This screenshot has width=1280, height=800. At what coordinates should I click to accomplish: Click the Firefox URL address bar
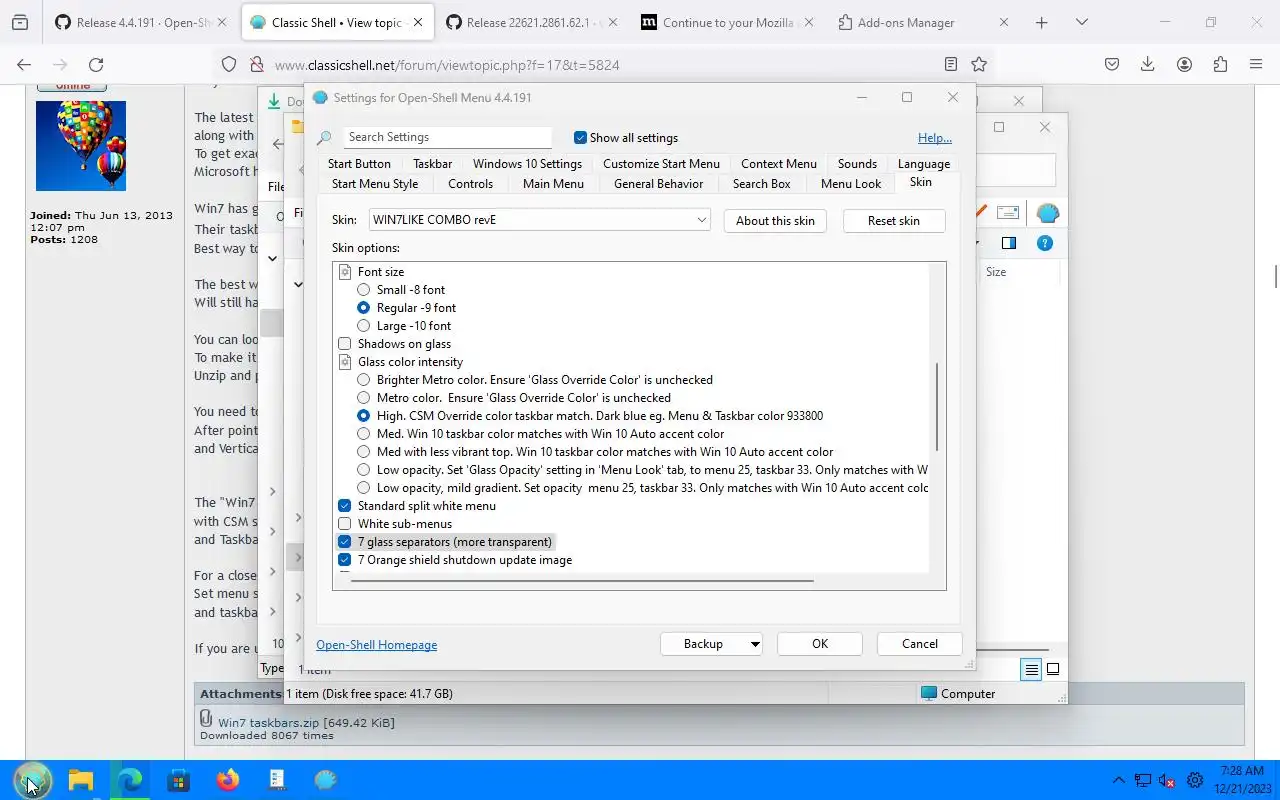pos(604,64)
